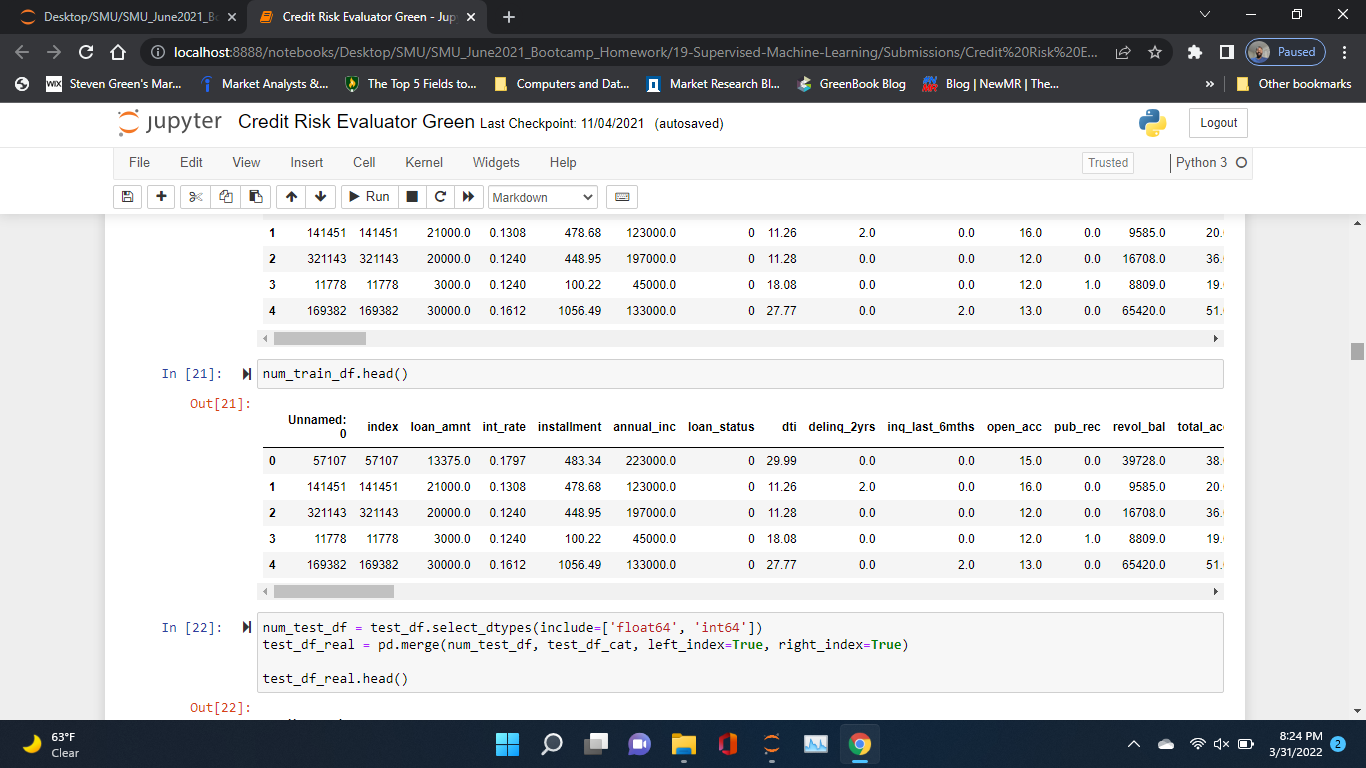
Task: Open Windows Start menu
Action: [x=507, y=744]
